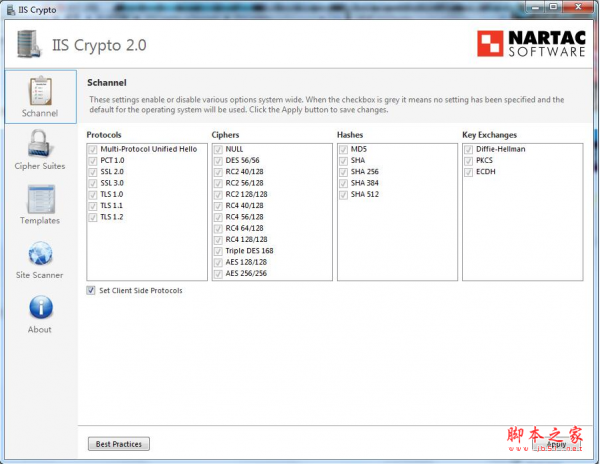Image resolution: width=600 pixels, height=464 pixels.
Task: Open the Site Scanner globe icon
Action: tap(40, 253)
